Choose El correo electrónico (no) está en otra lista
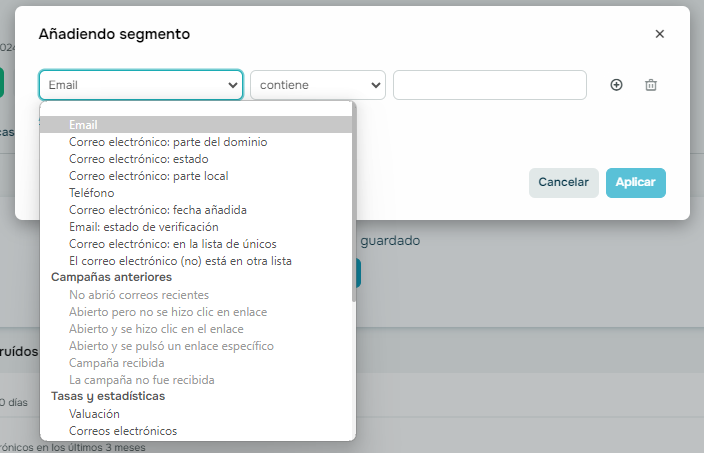Screen dimensions: 704x453 [x=196, y=261]
